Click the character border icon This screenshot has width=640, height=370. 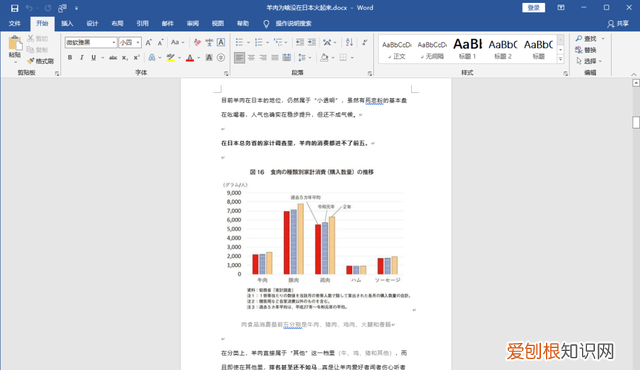(221, 42)
